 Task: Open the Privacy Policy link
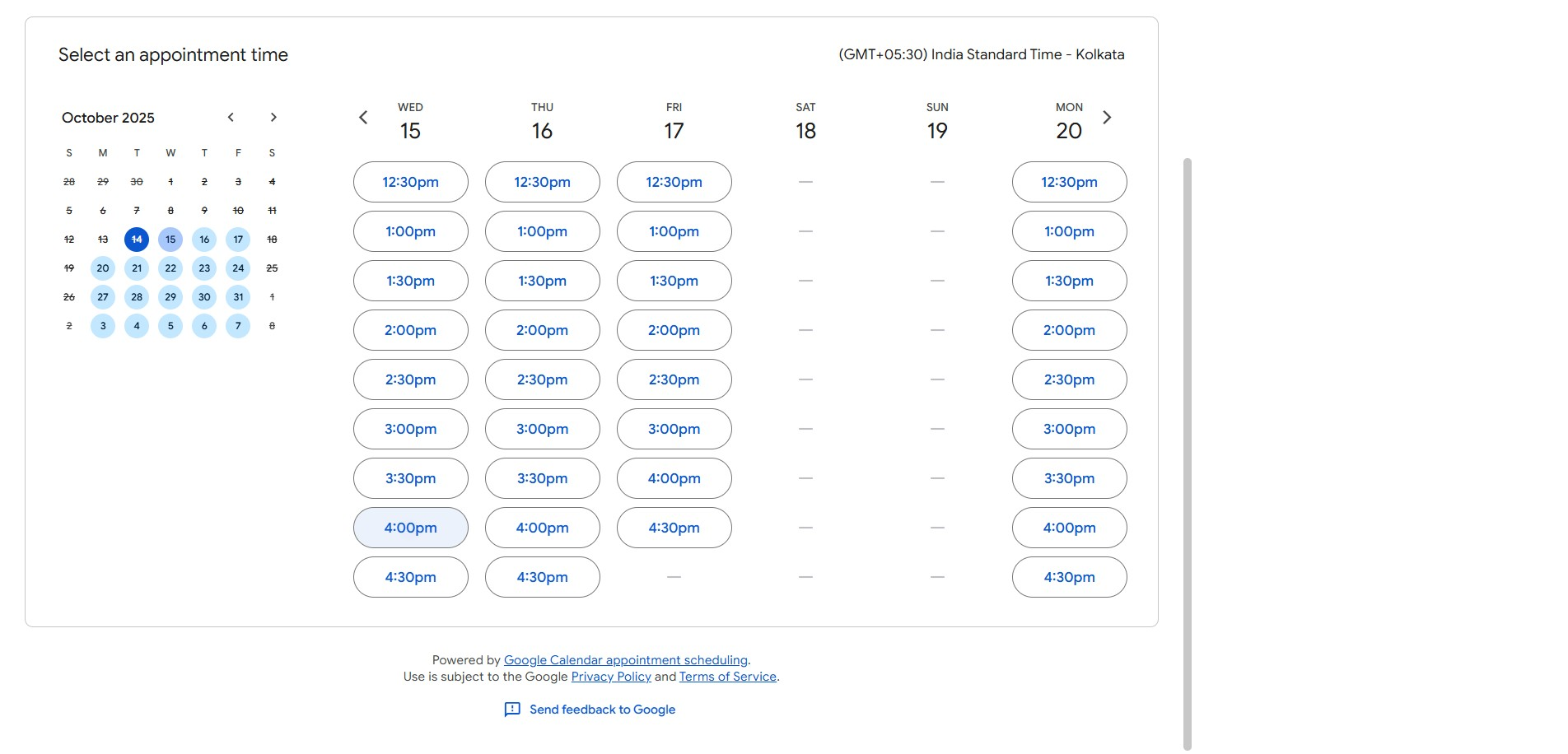tap(611, 677)
